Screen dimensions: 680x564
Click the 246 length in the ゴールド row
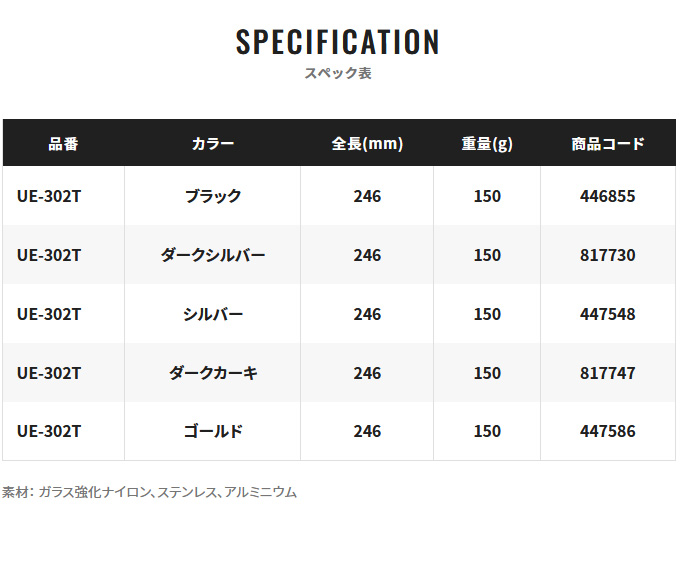pyautogui.click(x=367, y=432)
